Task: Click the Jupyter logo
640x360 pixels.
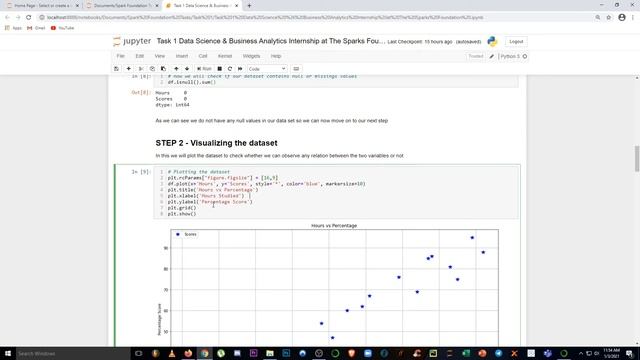Action: [x=132, y=41]
